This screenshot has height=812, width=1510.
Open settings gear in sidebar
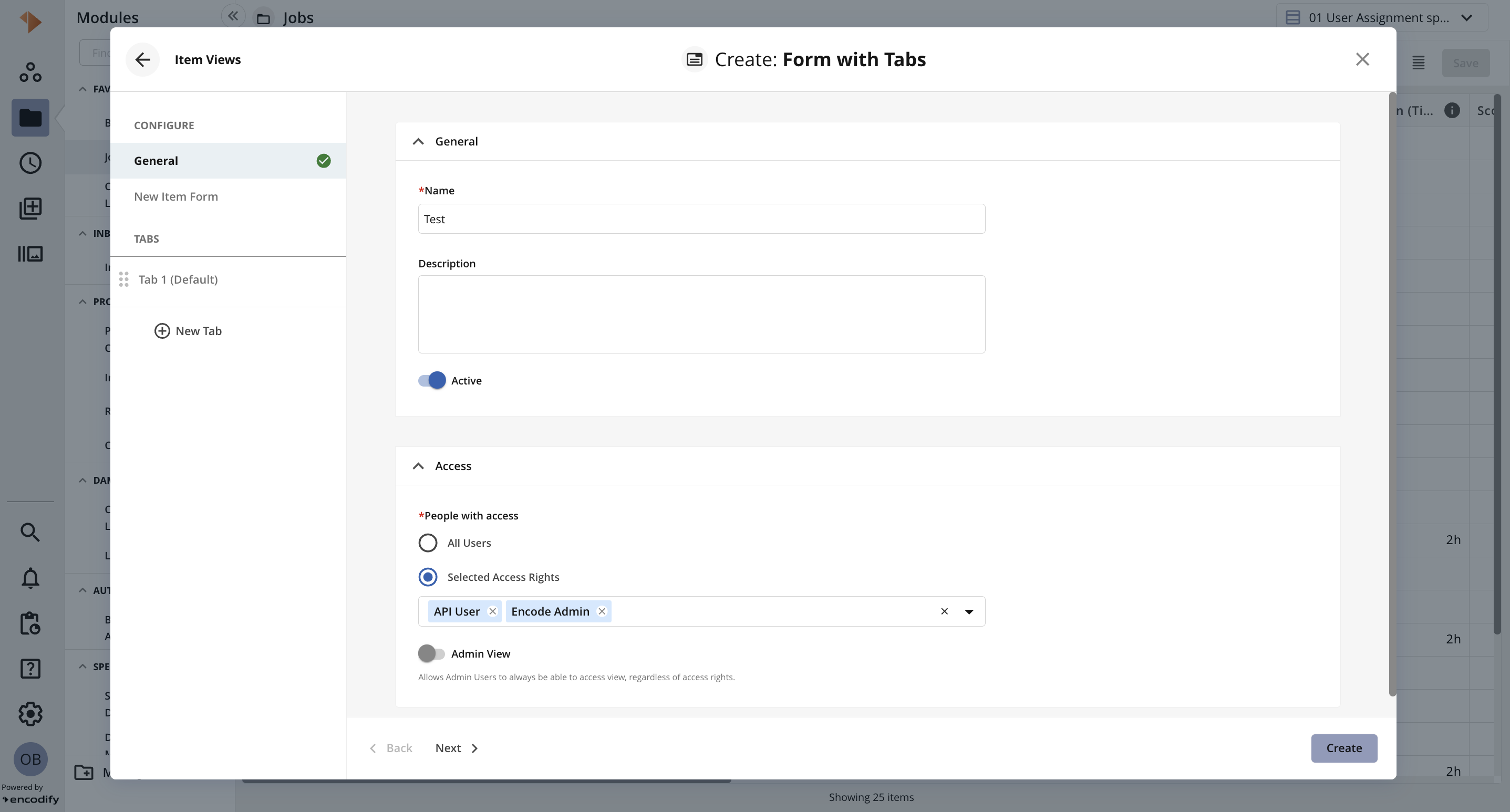pos(30,714)
